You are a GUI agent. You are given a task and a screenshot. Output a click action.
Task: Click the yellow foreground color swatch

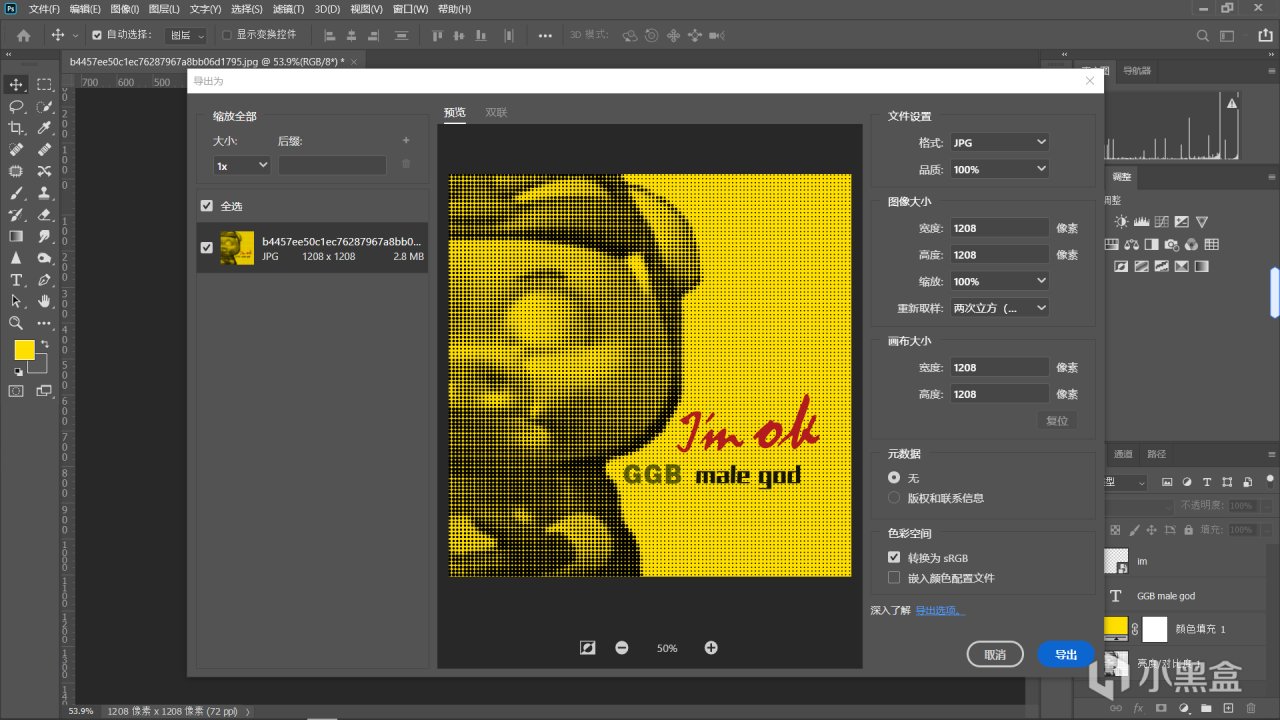pyautogui.click(x=24, y=350)
